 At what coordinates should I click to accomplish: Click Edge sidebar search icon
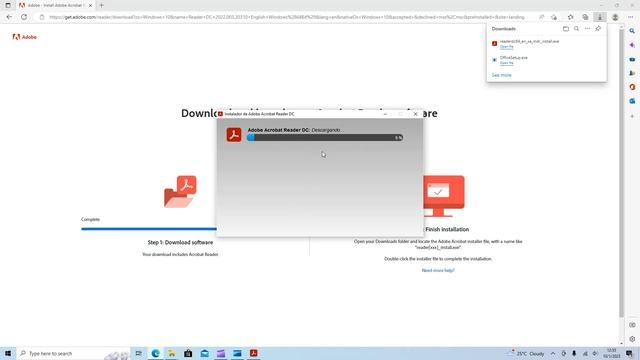click(632, 31)
